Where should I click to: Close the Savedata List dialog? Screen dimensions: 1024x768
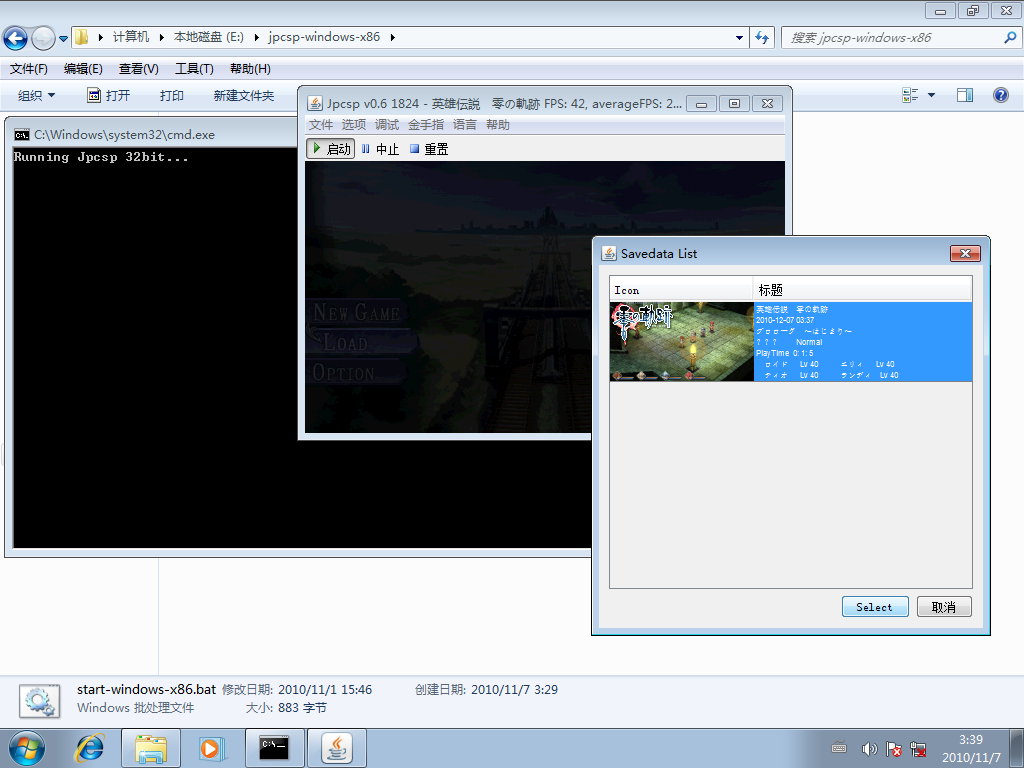coord(965,253)
